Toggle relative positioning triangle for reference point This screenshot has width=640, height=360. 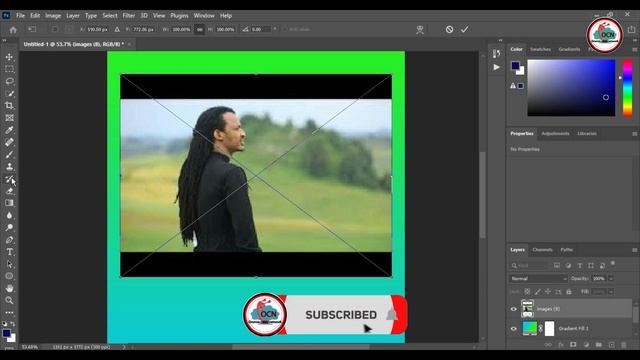click(117, 29)
